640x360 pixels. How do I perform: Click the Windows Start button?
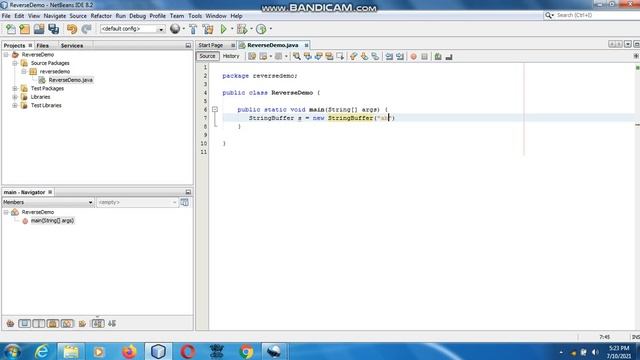[x=13, y=351]
